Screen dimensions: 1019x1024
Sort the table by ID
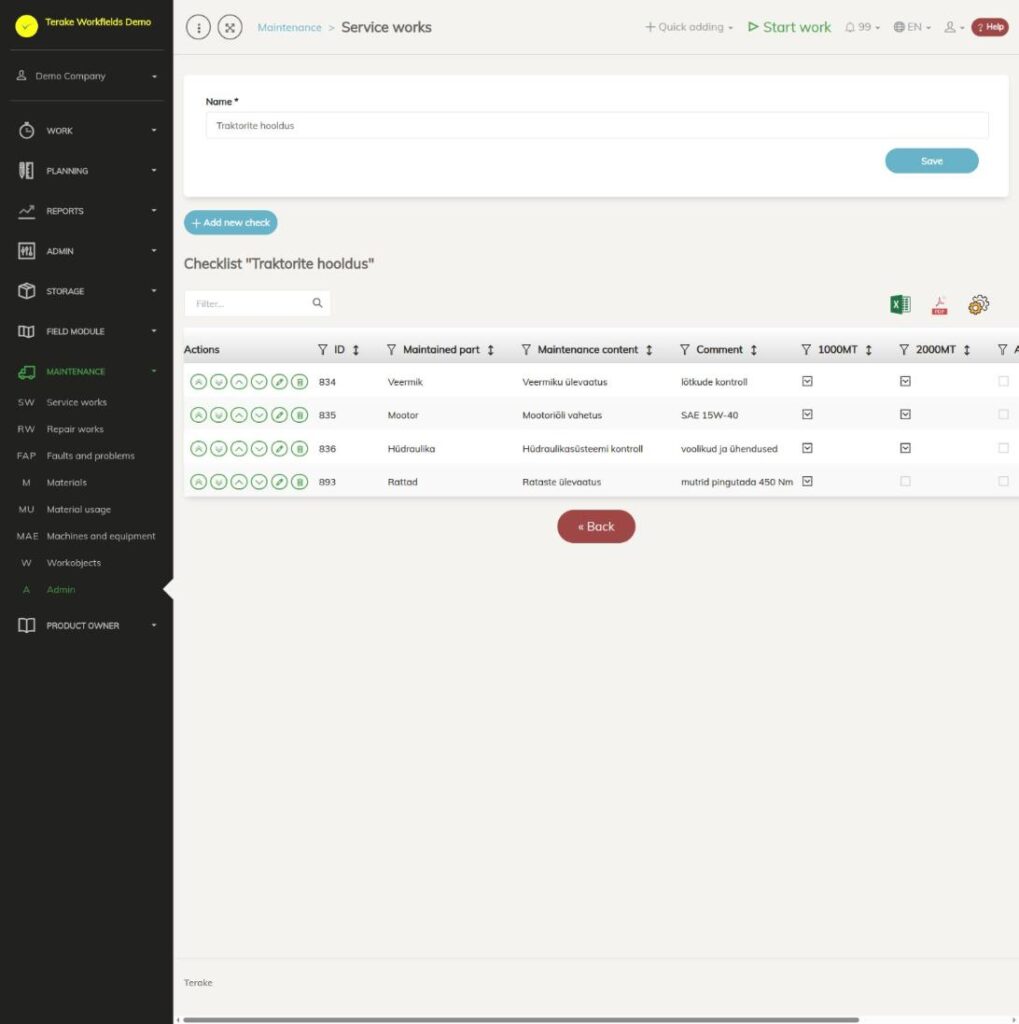[x=356, y=350]
